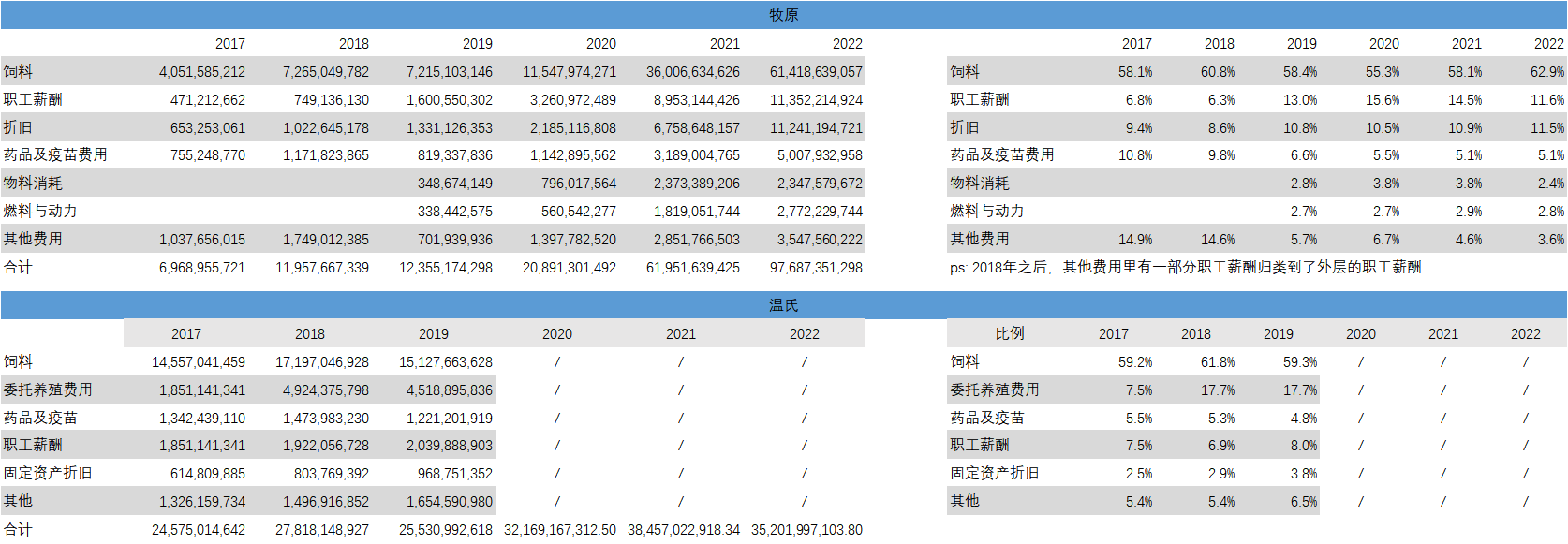Select the 折旧 value 653,253,061
The height and width of the screenshot is (544, 1568).
coord(208,128)
